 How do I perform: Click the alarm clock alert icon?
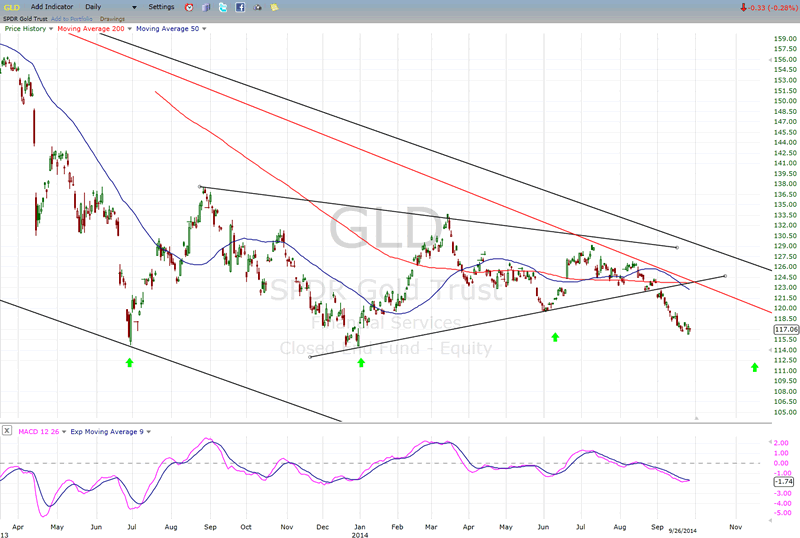point(189,7)
